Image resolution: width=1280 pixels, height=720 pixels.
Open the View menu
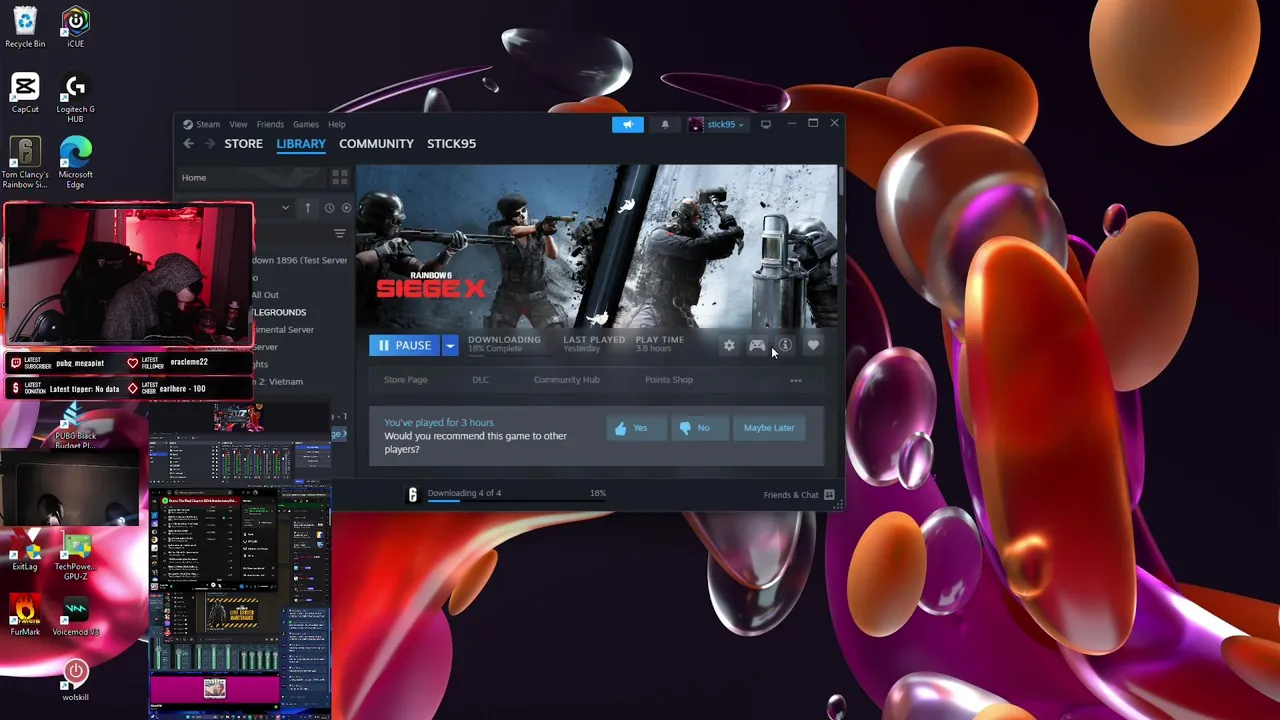(238, 124)
